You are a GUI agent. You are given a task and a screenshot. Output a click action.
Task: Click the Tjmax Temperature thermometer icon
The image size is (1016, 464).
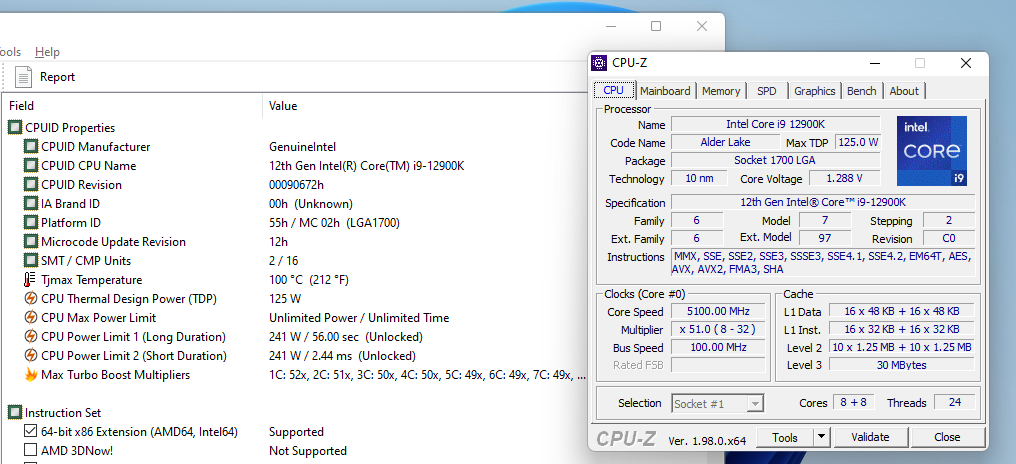30,280
